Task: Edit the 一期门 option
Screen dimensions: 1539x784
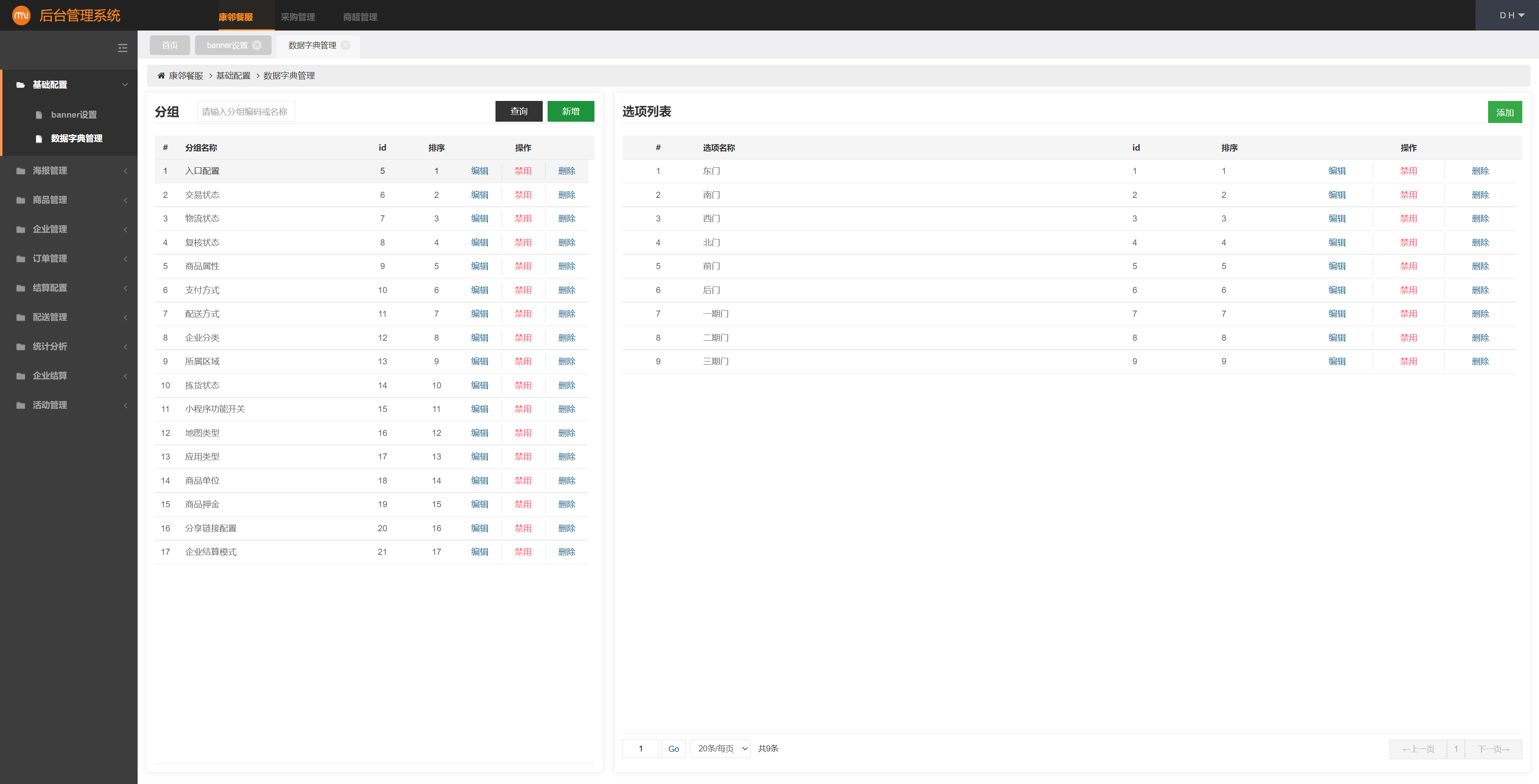Action: [1337, 313]
